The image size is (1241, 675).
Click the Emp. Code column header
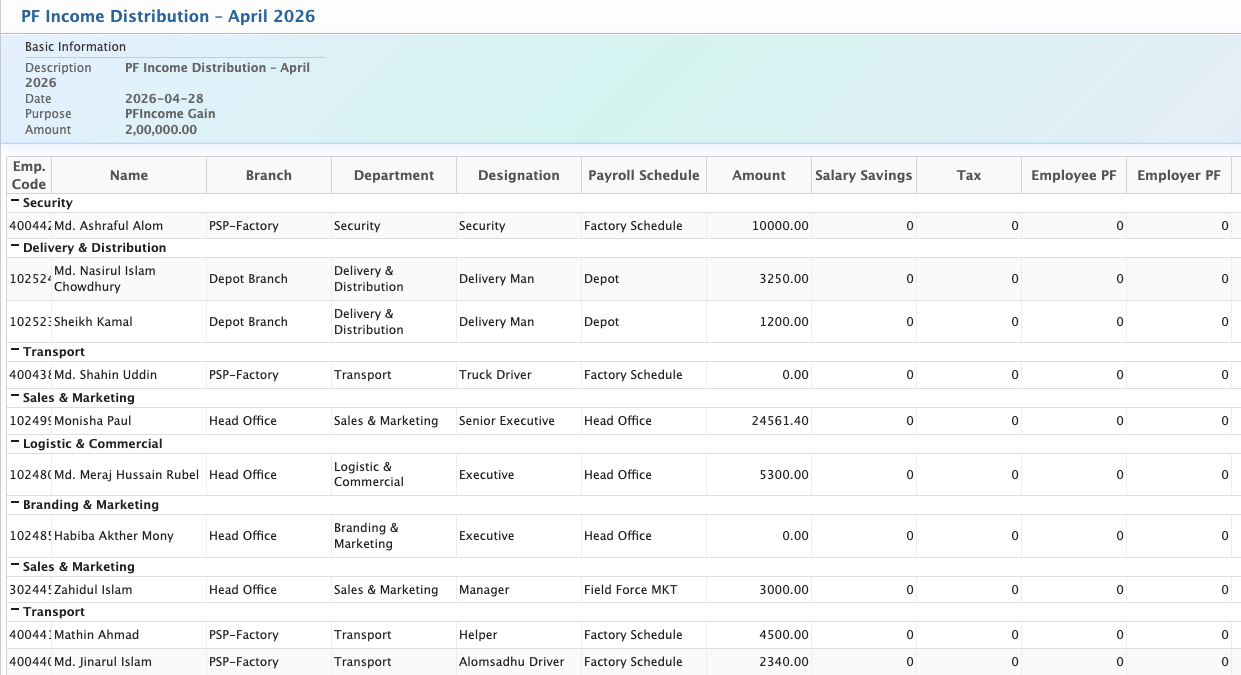29,175
